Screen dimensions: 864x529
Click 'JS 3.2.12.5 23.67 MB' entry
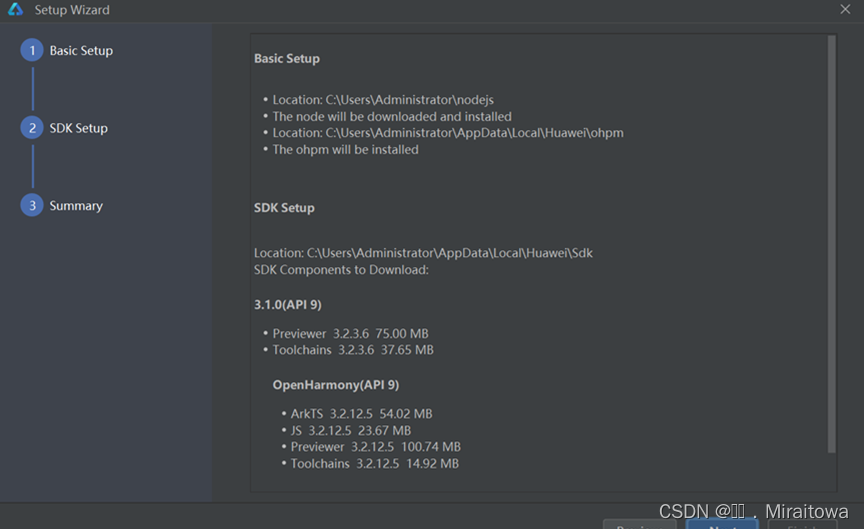coord(351,430)
